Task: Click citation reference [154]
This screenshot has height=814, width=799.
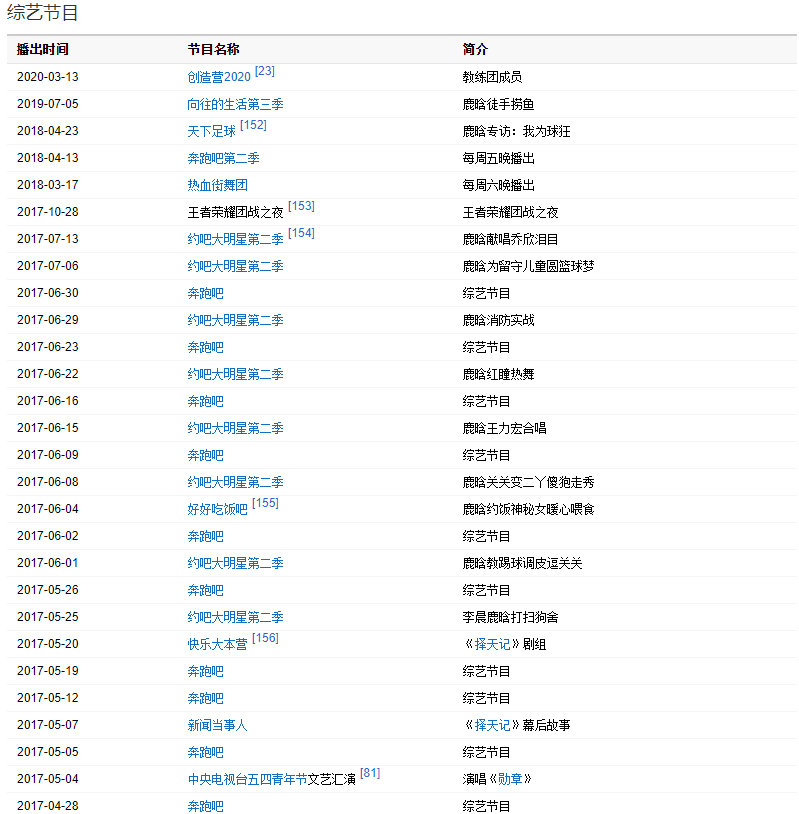Action: [301, 234]
